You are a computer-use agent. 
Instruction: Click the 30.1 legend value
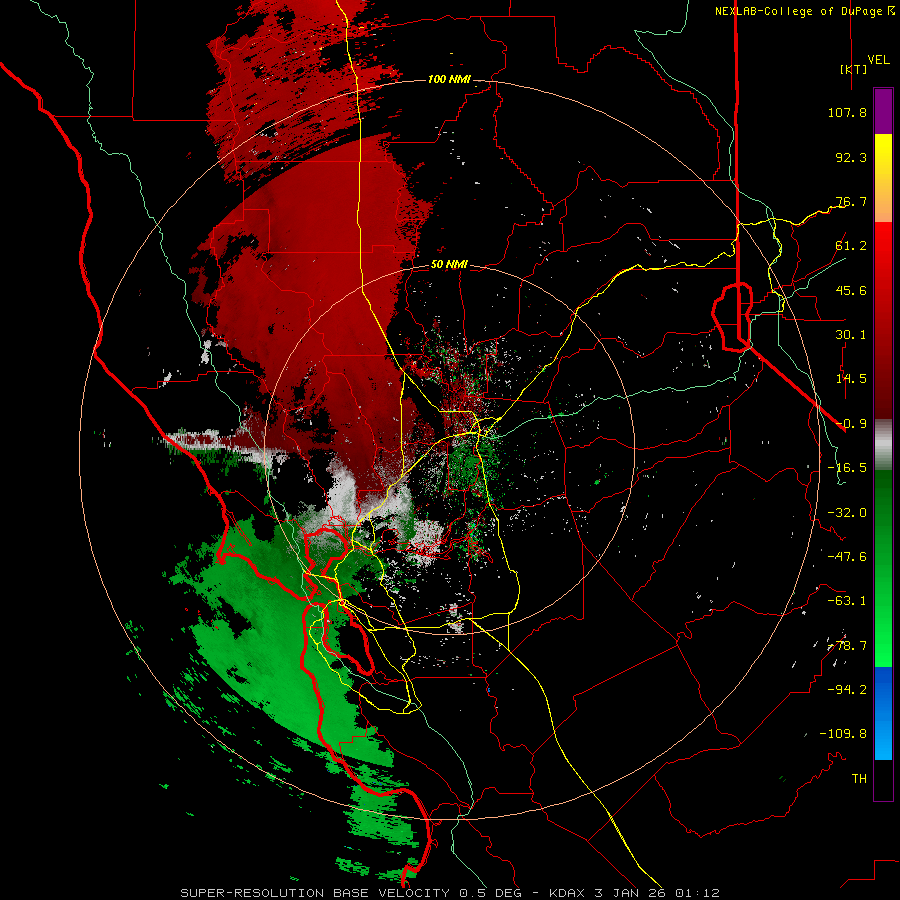tap(851, 335)
